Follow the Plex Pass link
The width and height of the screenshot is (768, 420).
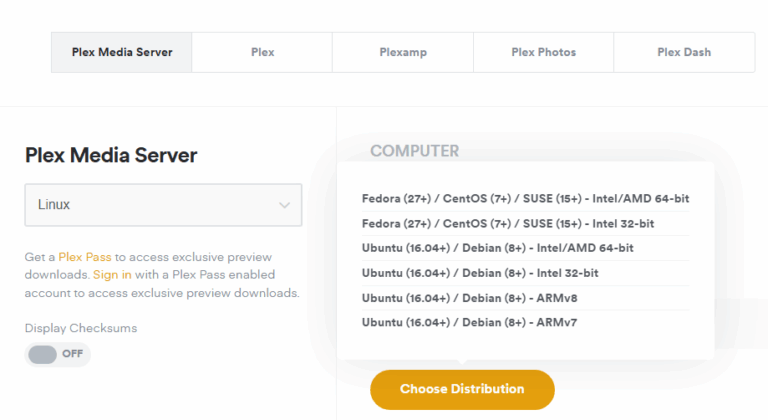(85, 257)
